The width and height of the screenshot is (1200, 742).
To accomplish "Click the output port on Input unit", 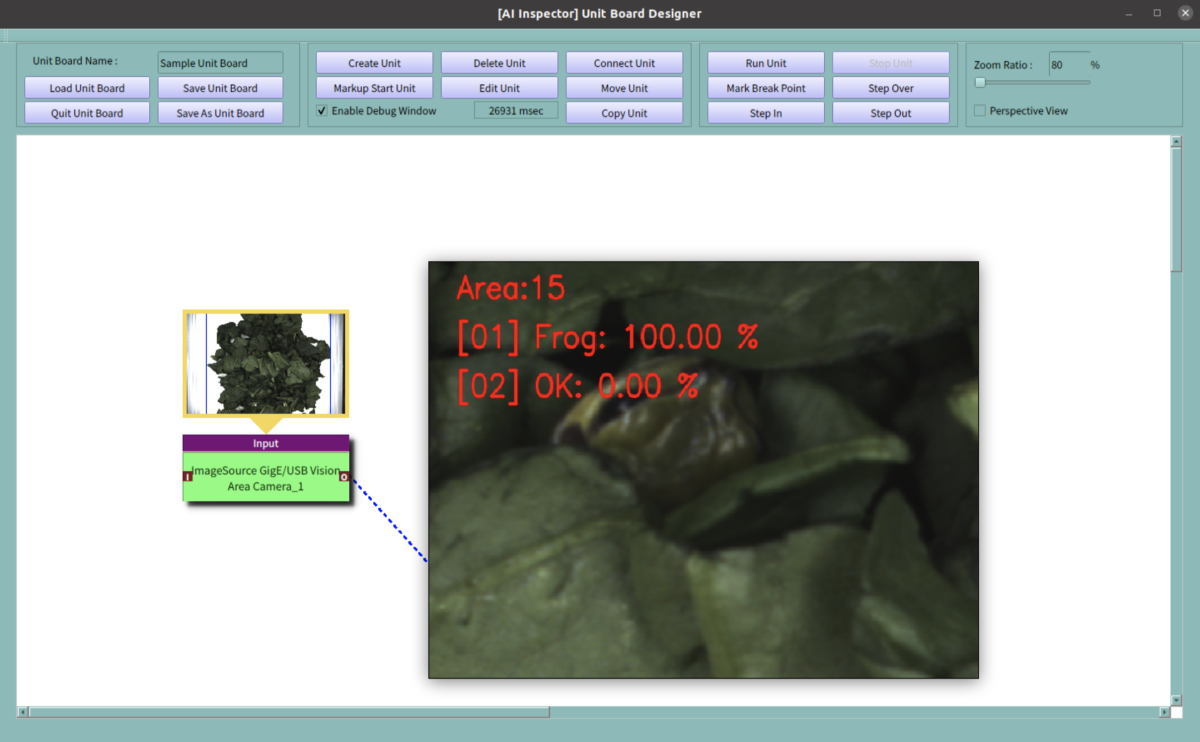I will pyautogui.click(x=344, y=477).
